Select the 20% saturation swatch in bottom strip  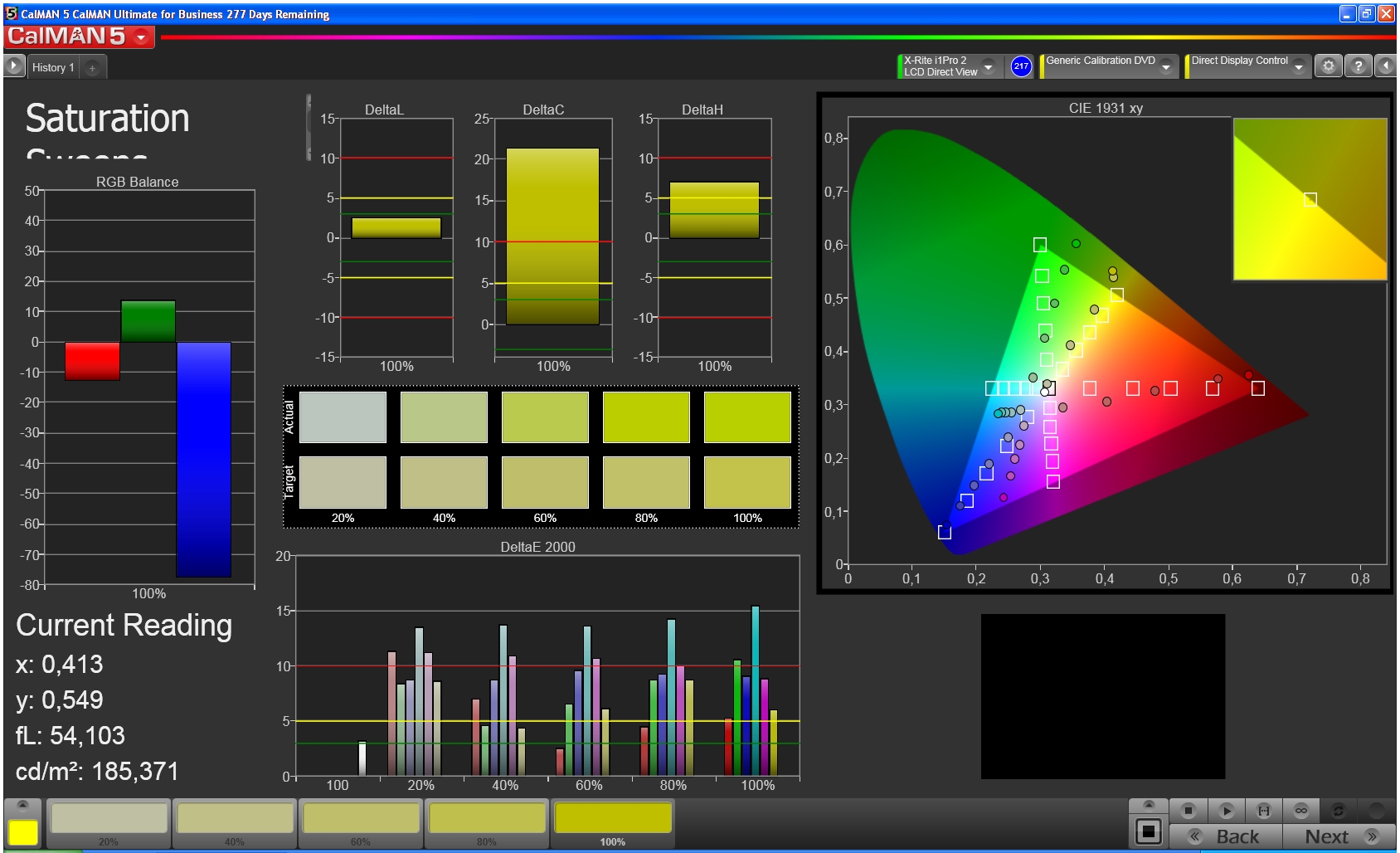[109, 823]
